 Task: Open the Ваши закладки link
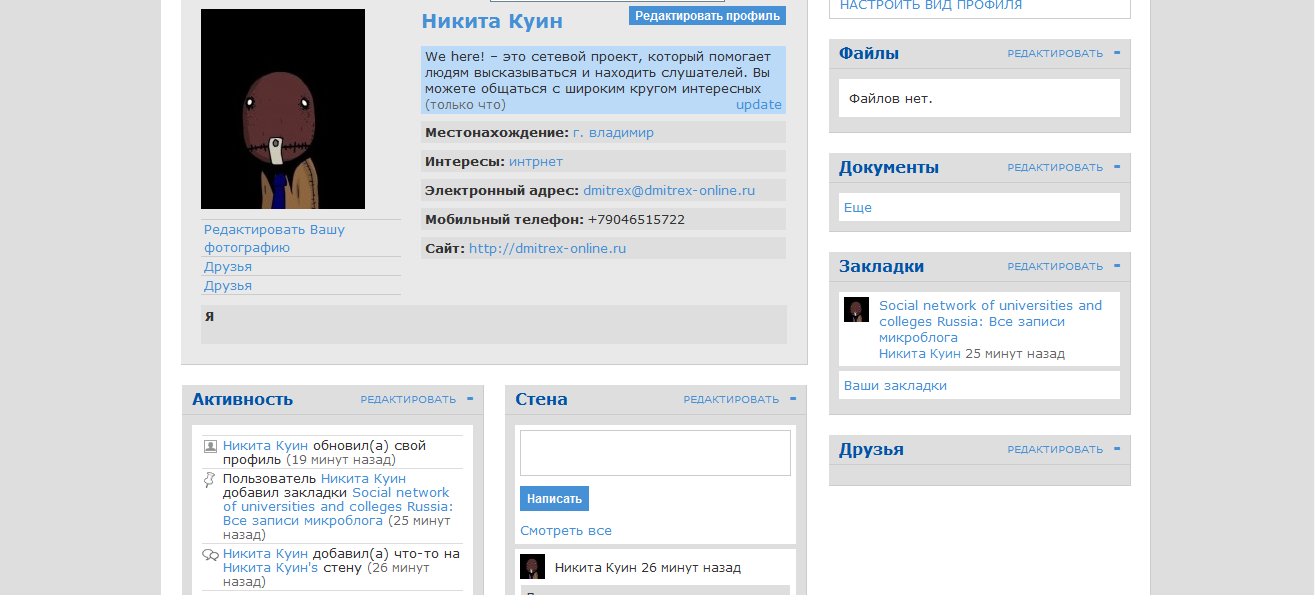[x=895, y=386]
